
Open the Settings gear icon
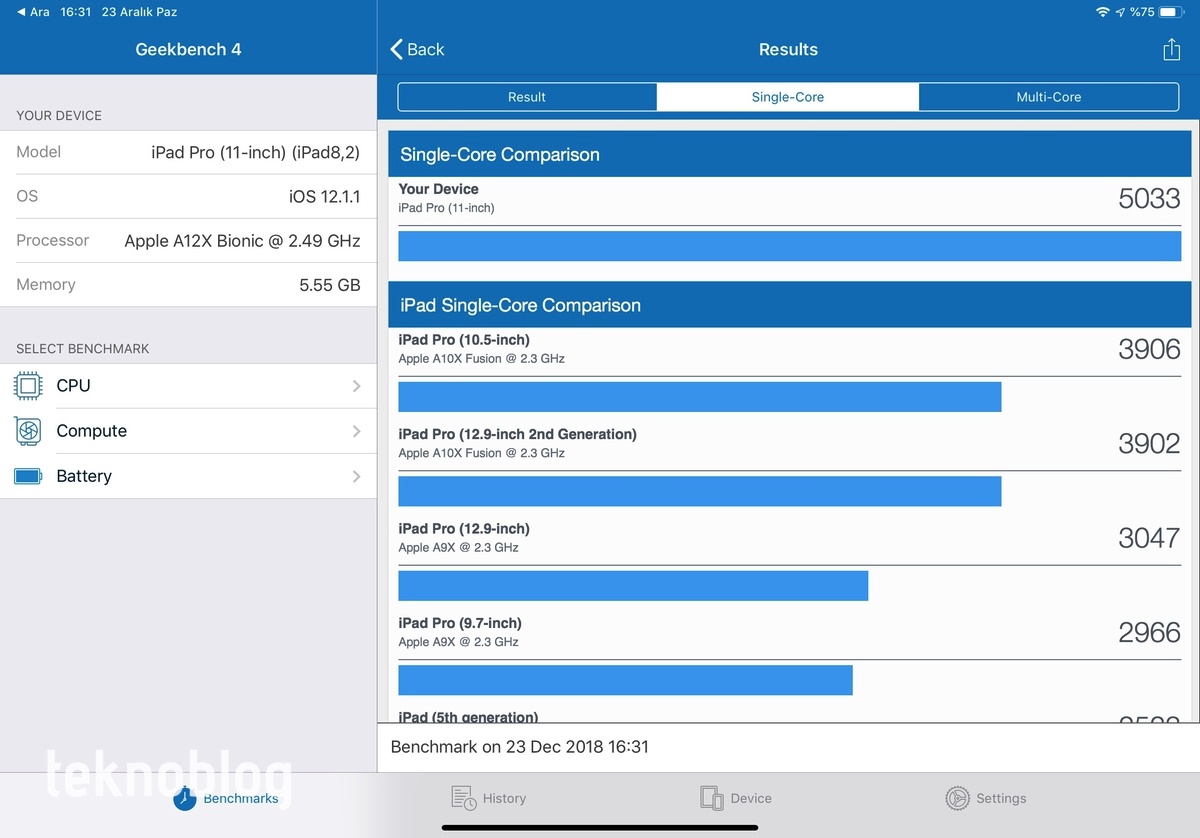[x=957, y=798]
